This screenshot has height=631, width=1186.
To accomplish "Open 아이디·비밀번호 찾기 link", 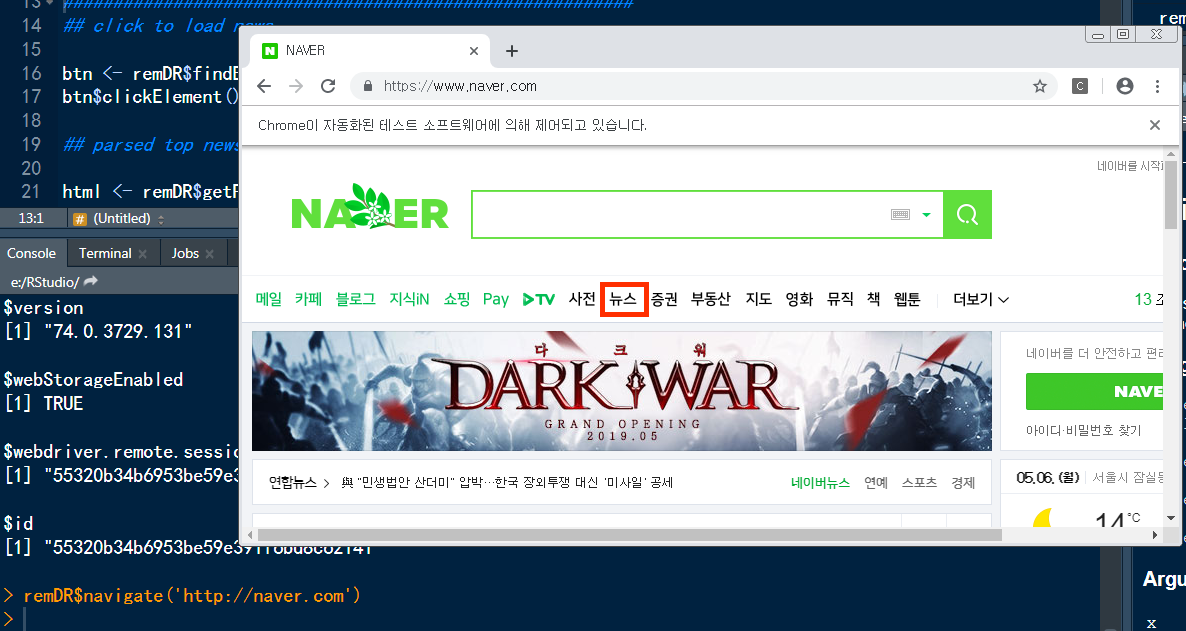I will tap(1084, 431).
